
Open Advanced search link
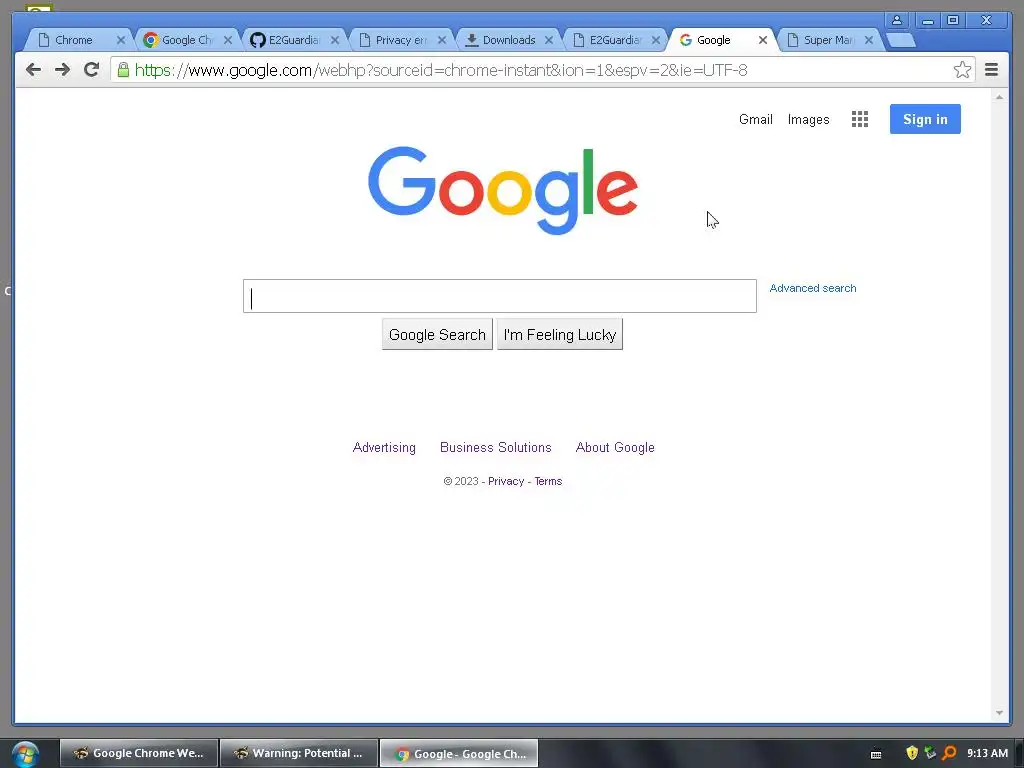pyautogui.click(x=812, y=288)
